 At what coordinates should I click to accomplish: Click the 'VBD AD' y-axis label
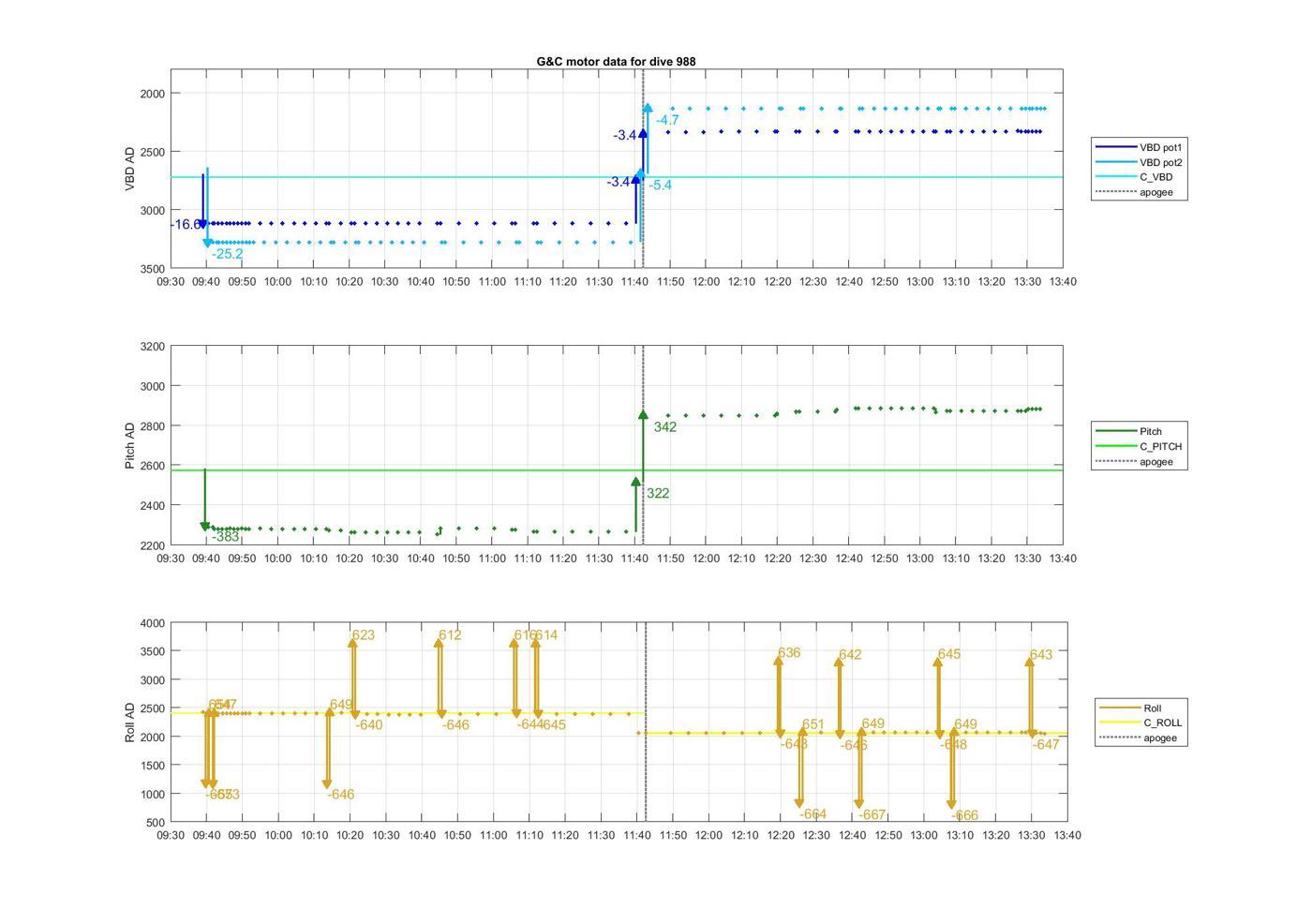point(130,169)
